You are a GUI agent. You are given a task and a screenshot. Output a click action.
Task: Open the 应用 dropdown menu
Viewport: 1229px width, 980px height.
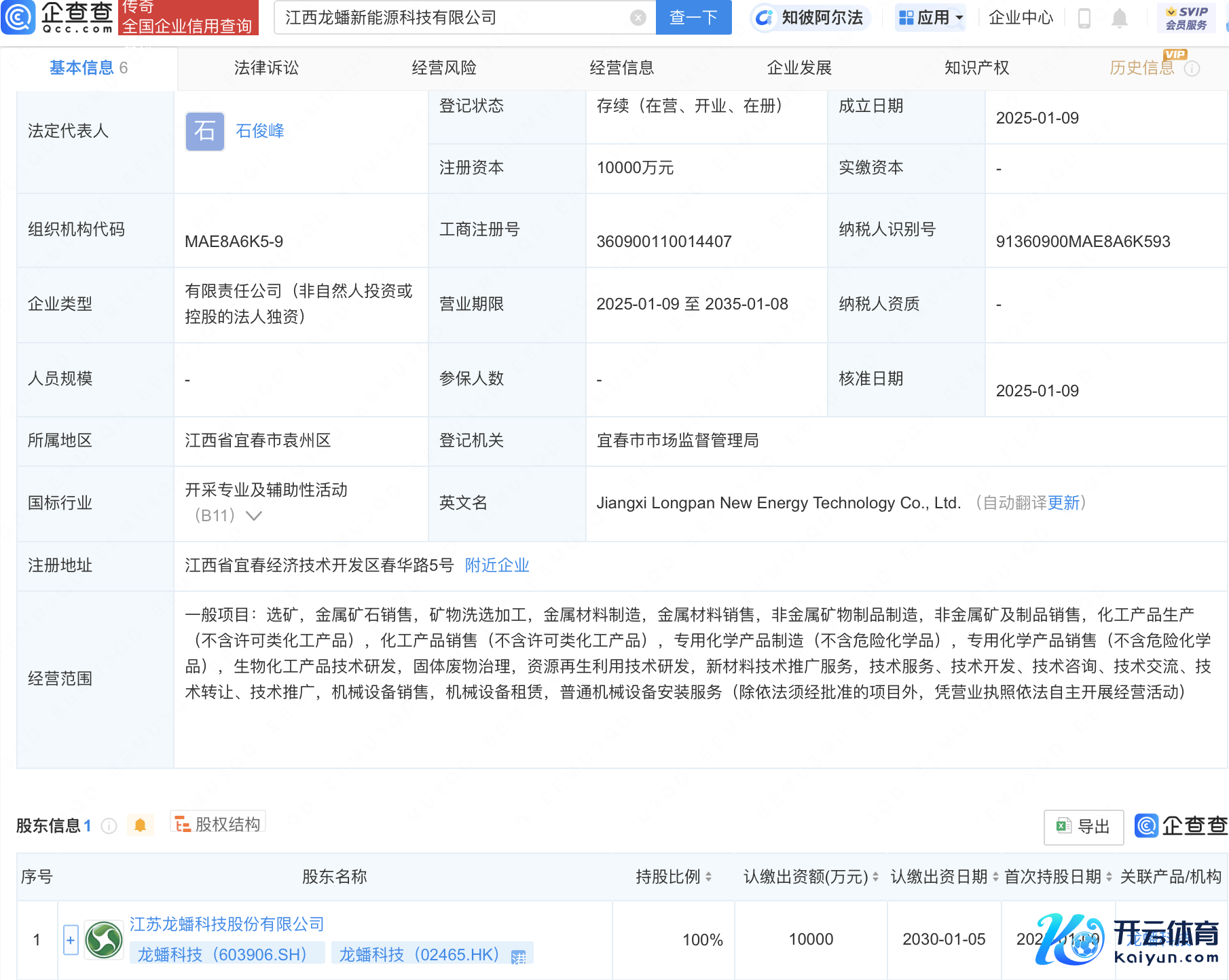click(x=931, y=18)
